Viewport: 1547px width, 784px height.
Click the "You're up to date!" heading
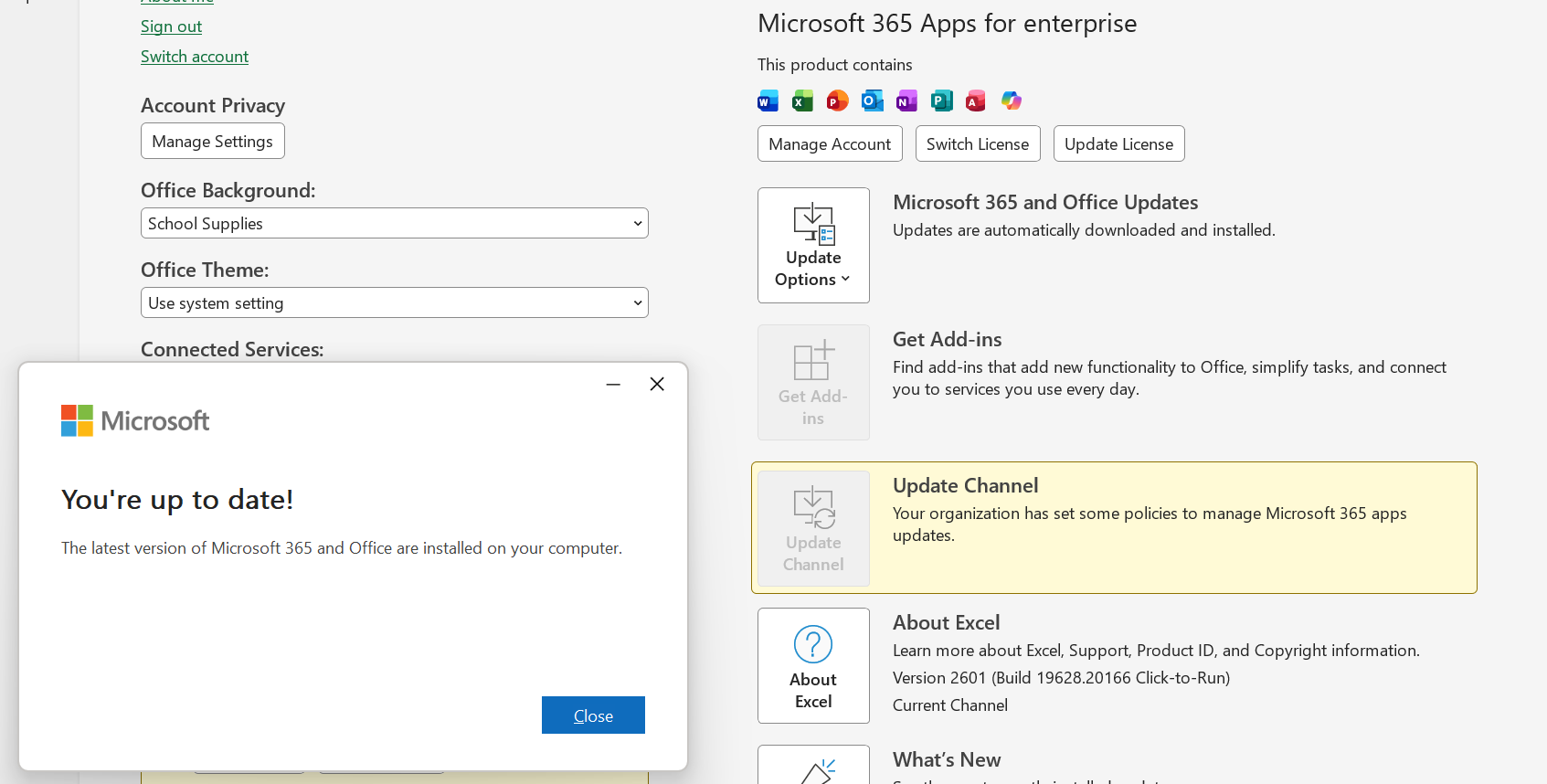tap(177, 500)
